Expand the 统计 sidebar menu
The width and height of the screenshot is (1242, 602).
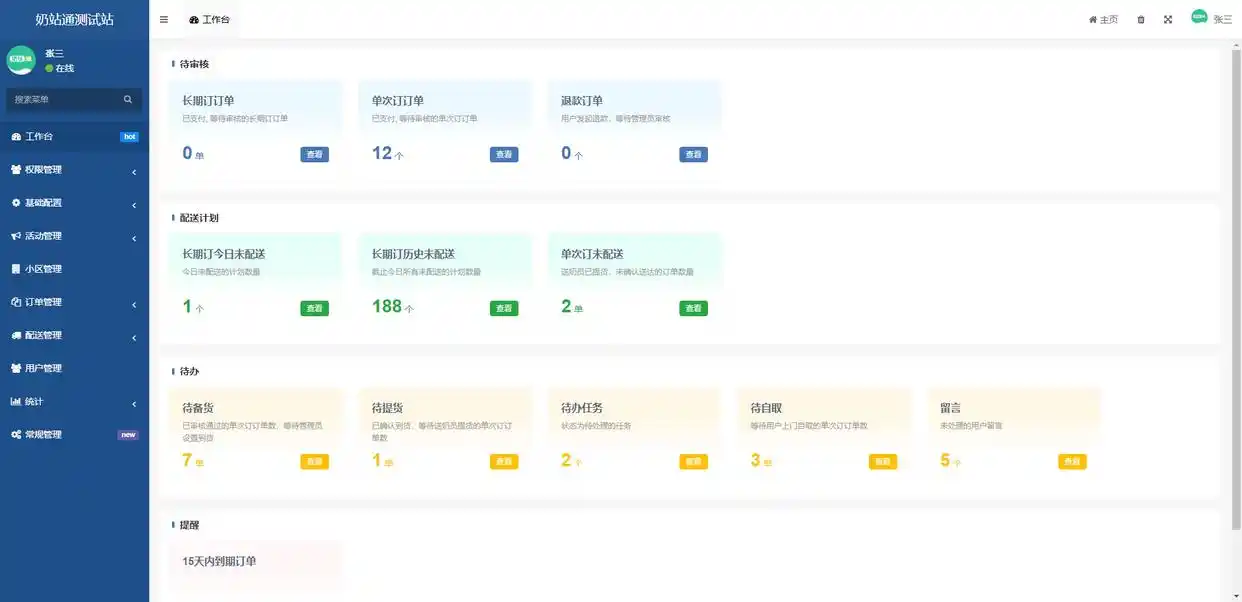click(74, 402)
